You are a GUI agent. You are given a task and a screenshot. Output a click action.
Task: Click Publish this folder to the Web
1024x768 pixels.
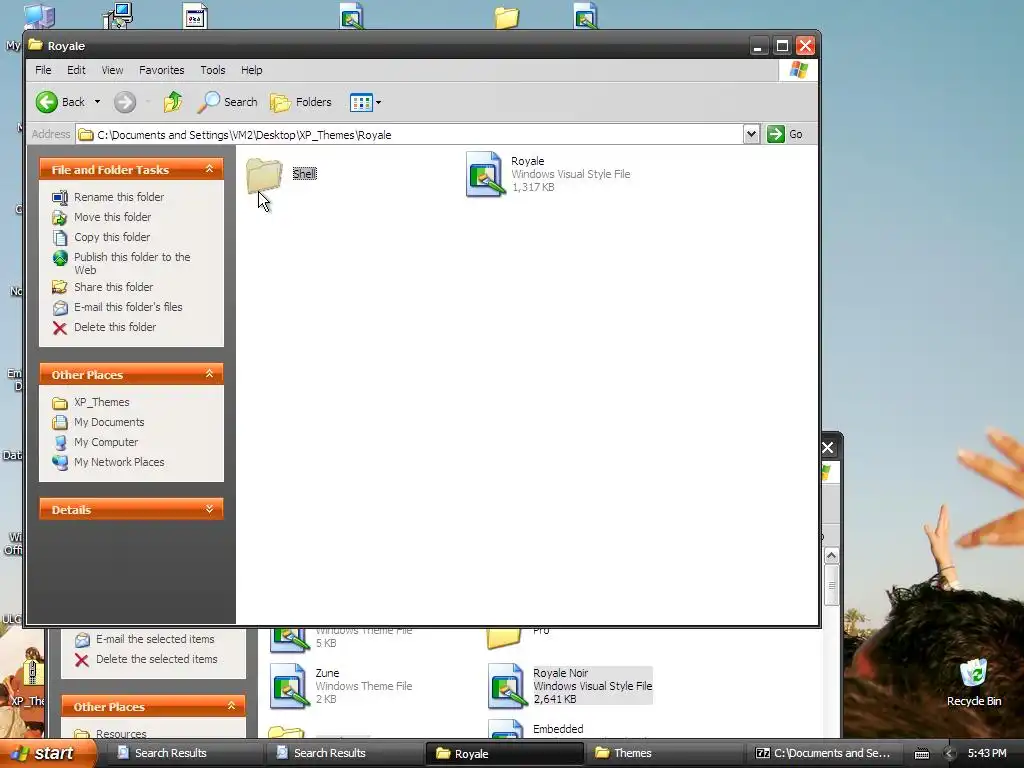(x=132, y=263)
